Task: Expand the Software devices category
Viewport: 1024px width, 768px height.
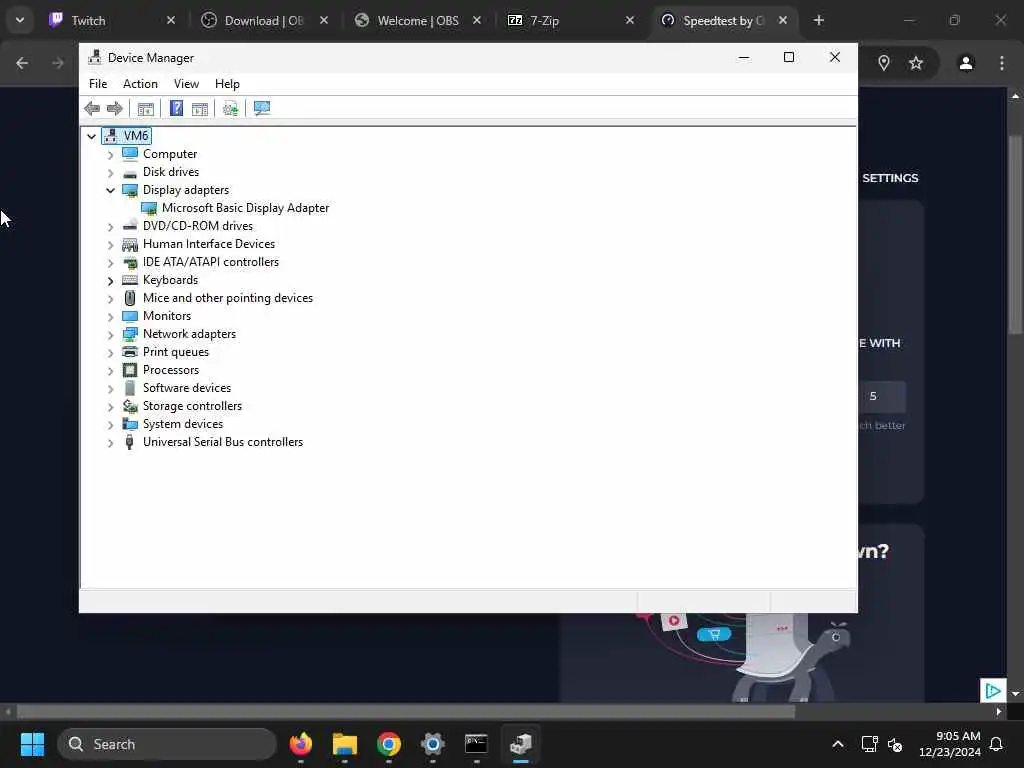Action: pos(110,389)
